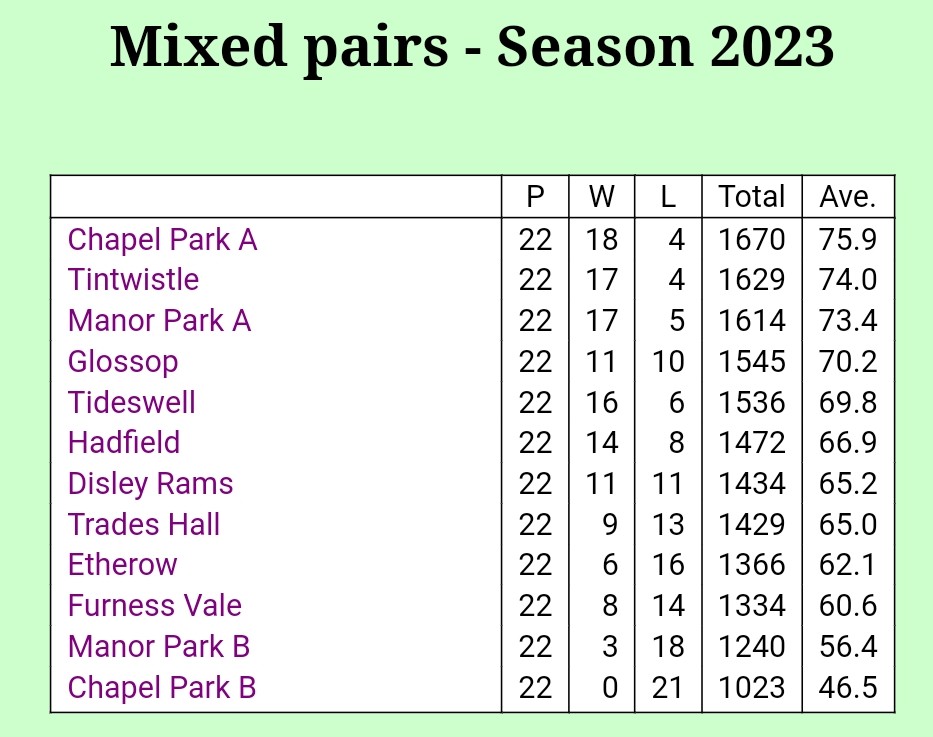Click the P column header
This screenshot has width=933, height=737.
coord(535,197)
